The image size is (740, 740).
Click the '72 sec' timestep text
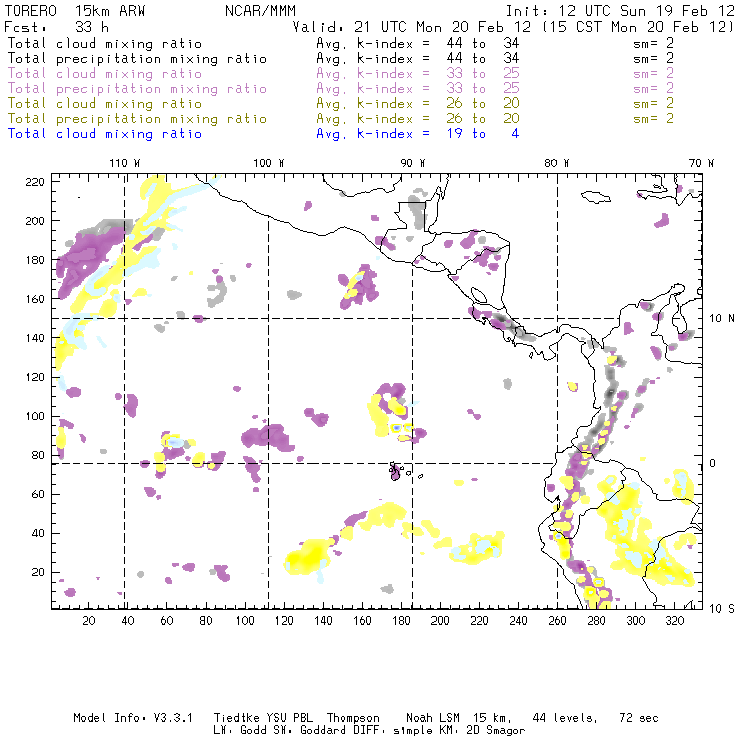[639, 718]
